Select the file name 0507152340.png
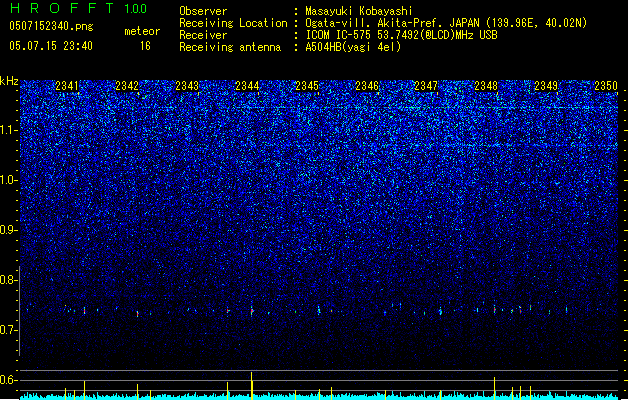629x400 pixels. click(51, 26)
